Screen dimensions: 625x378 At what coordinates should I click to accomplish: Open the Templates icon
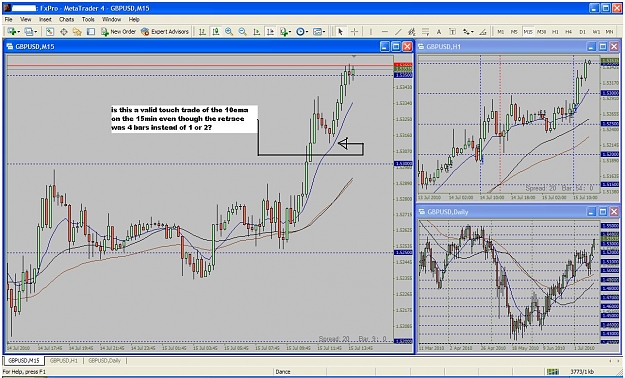(317, 32)
